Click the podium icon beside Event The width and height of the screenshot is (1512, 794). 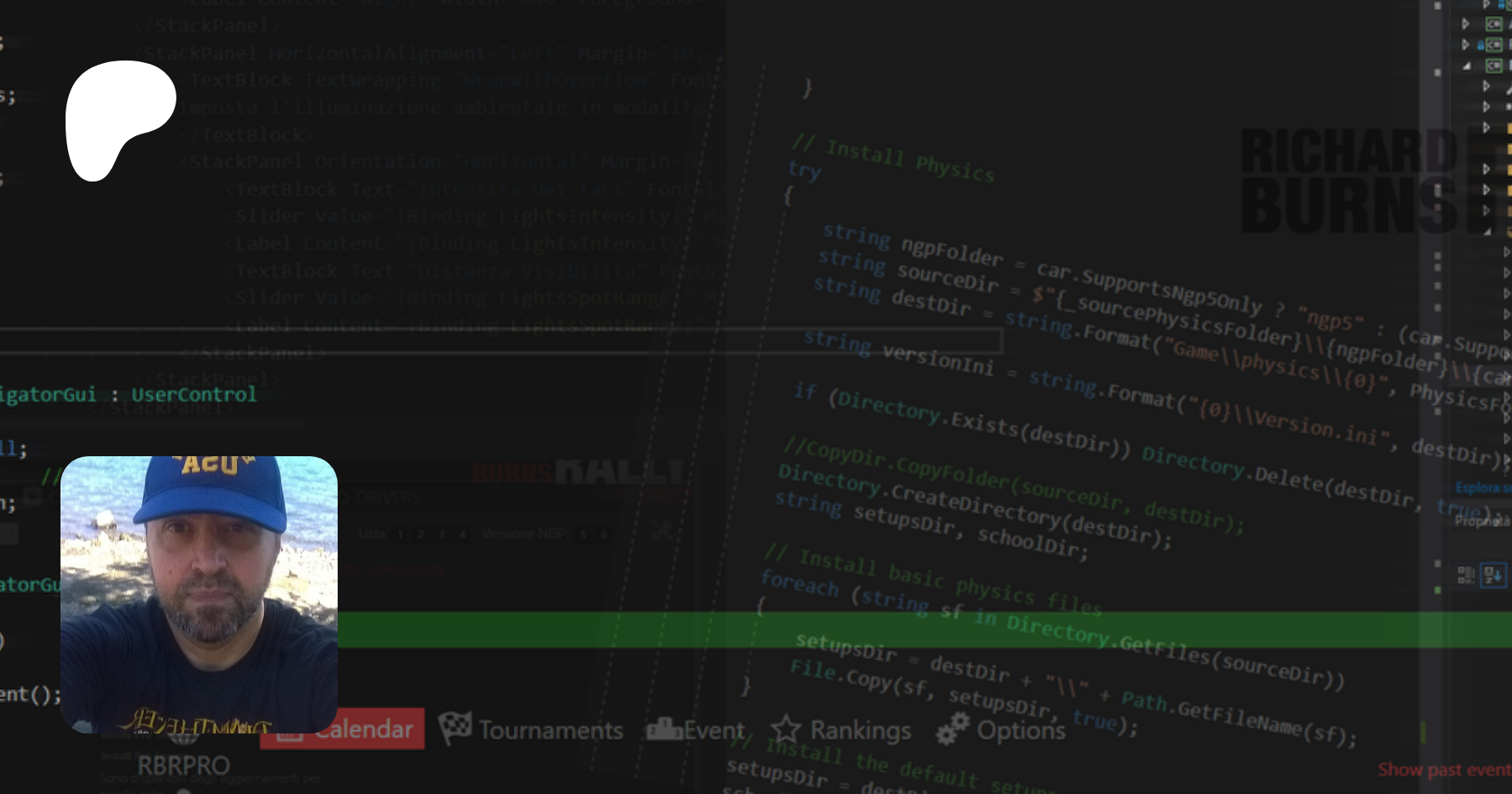[664, 728]
